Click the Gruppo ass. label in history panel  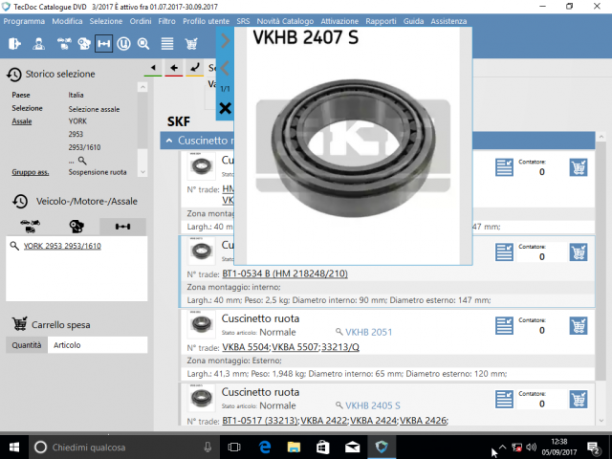(30, 172)
